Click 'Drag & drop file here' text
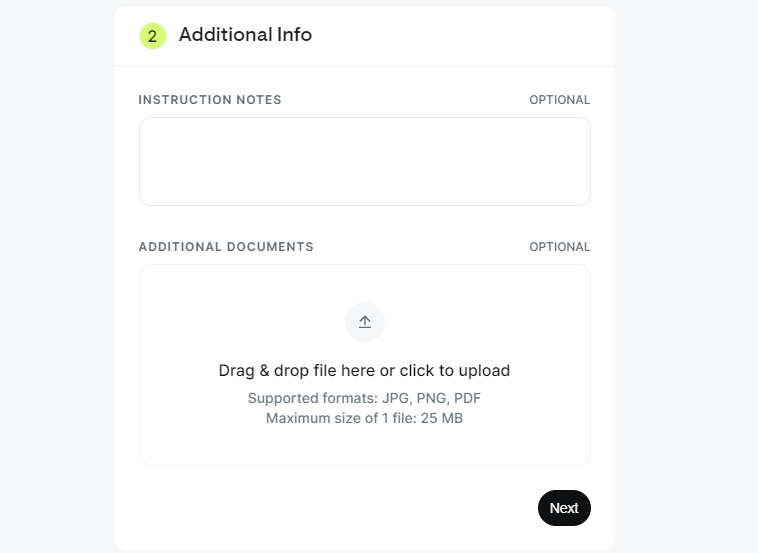 (x=297, y=370)
